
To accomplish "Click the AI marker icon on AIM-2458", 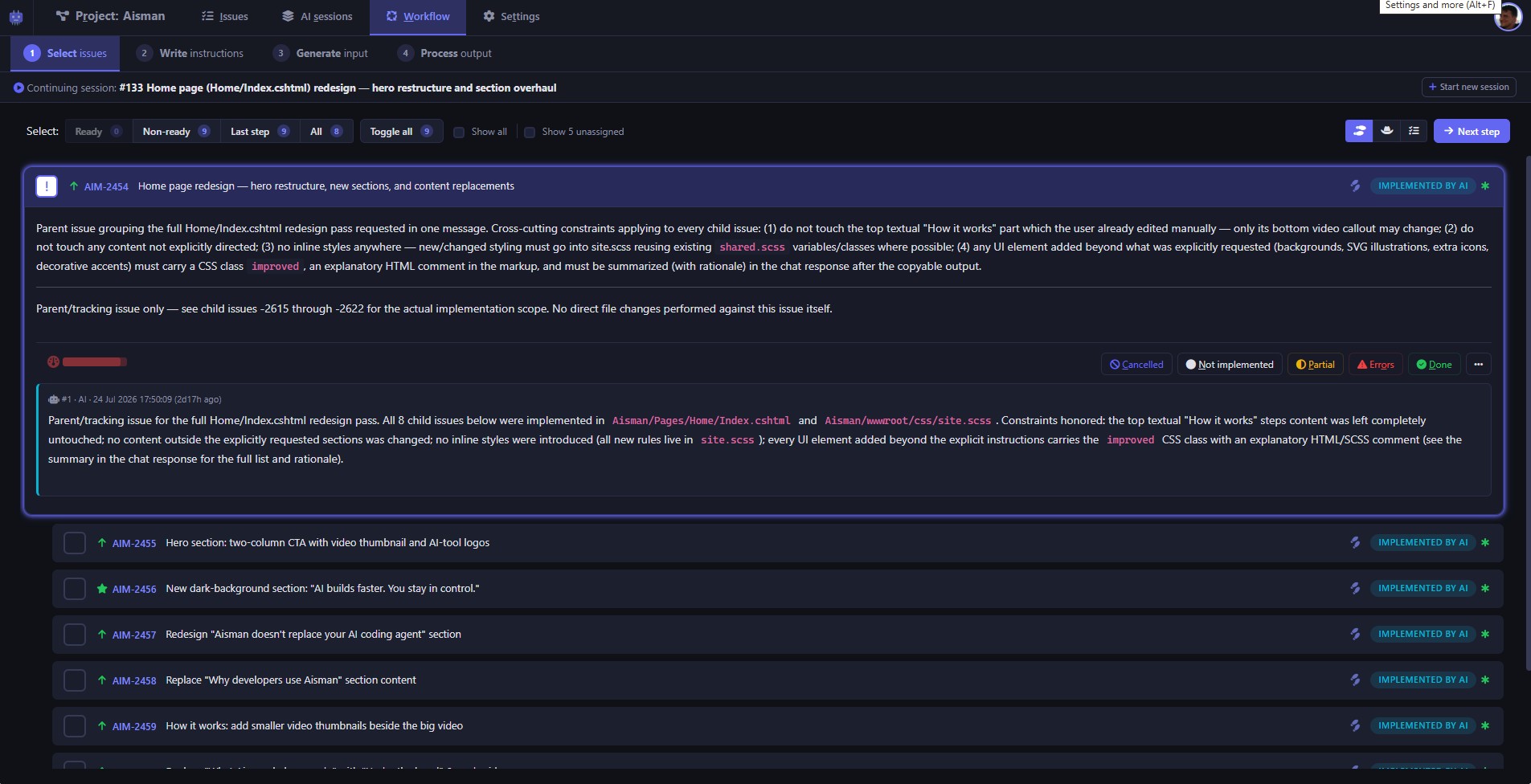I will coord(1355,680).
